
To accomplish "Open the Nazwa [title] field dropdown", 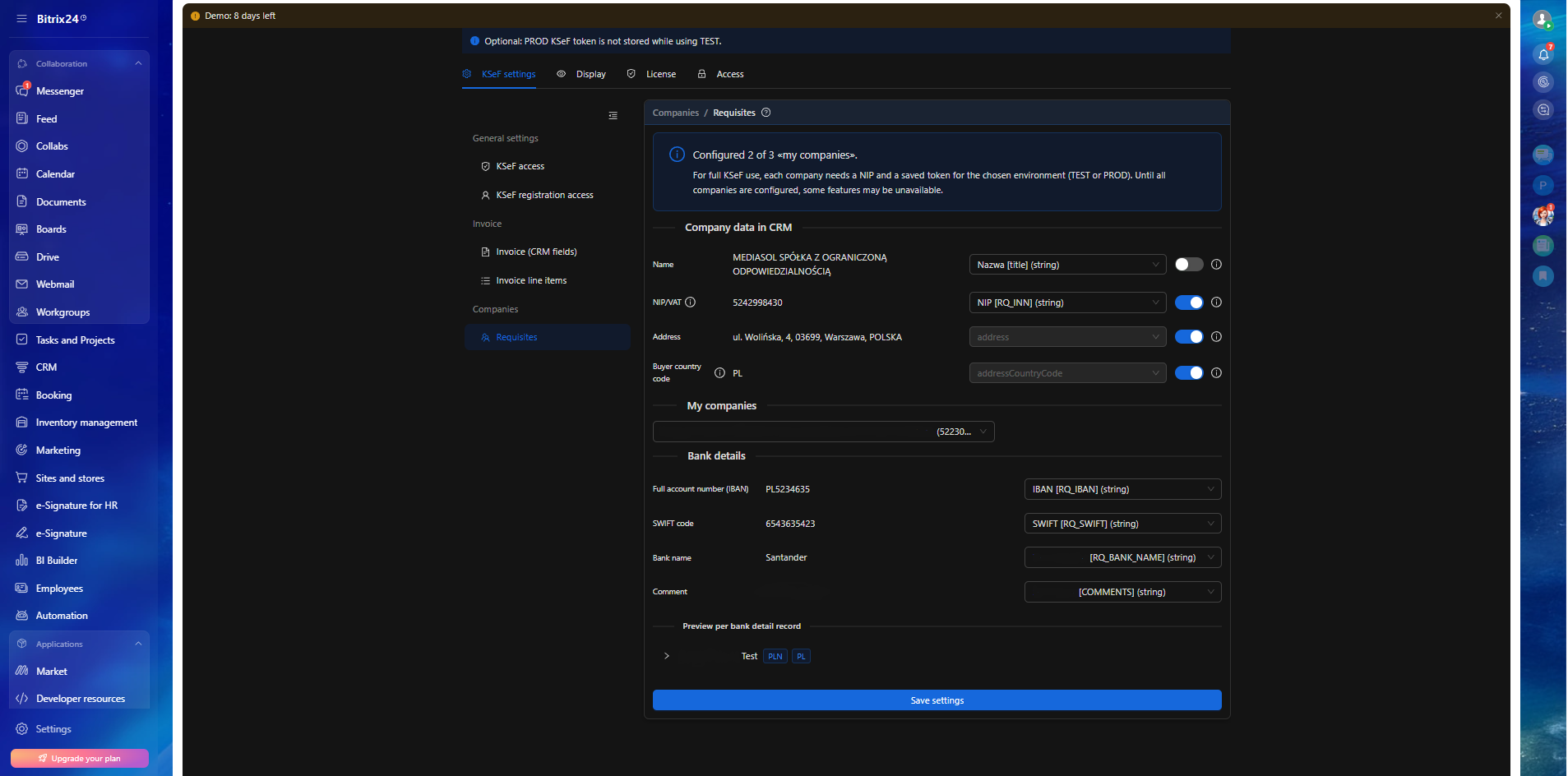I will click(1066, 265).
